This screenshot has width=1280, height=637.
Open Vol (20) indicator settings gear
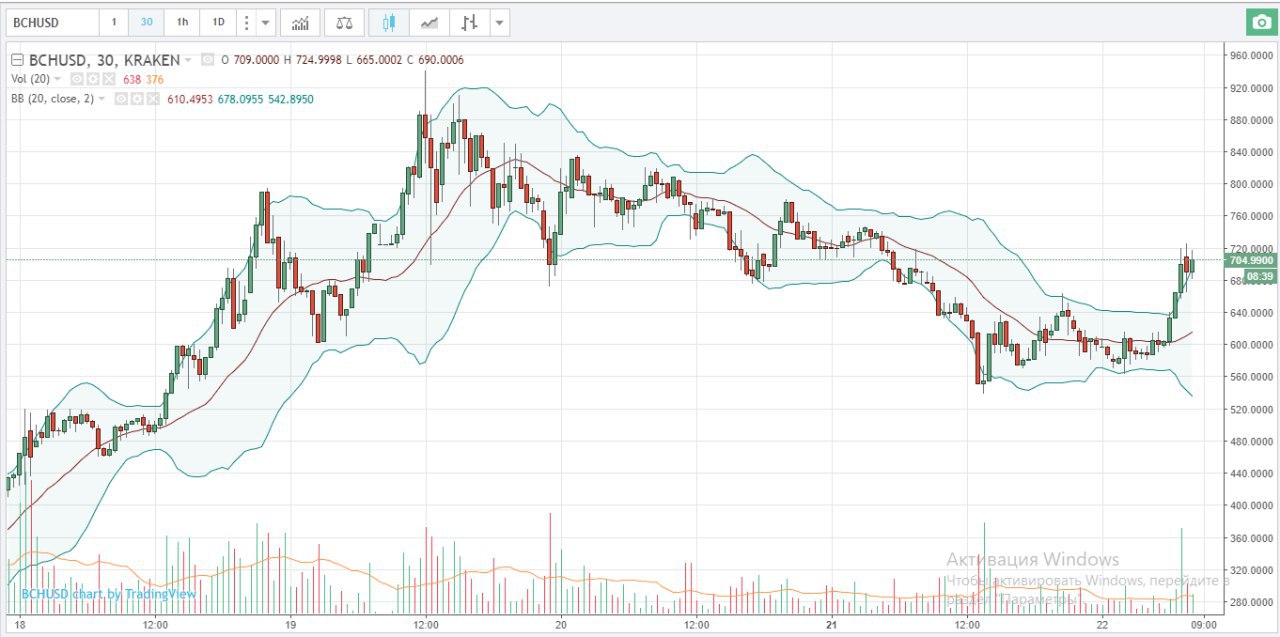coord(92,79)
